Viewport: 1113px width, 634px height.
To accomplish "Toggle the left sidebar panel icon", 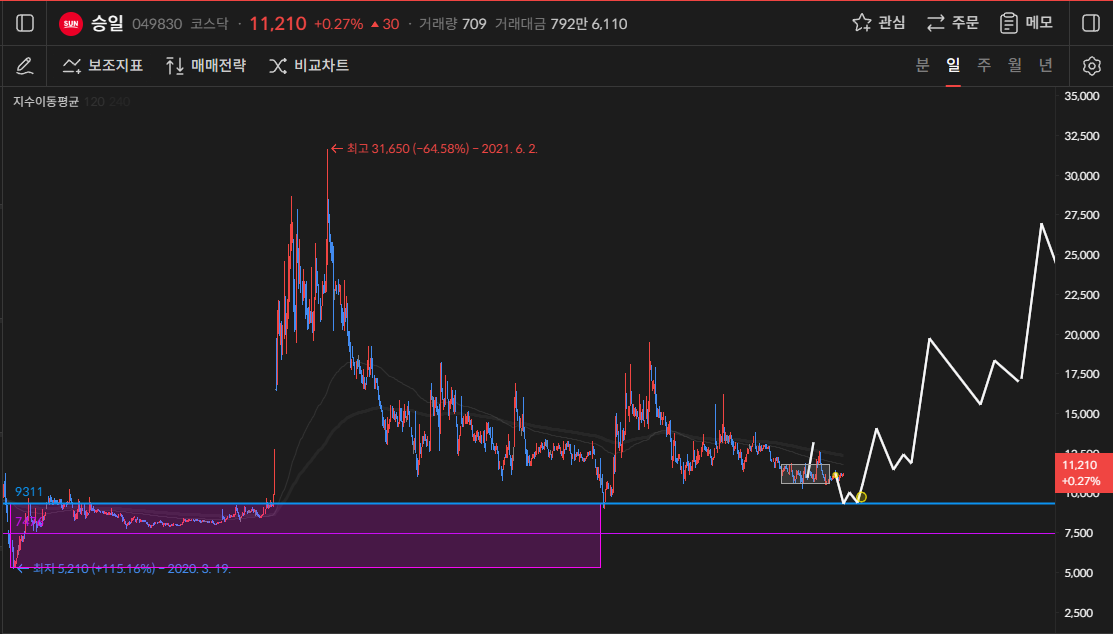I will tap(25, 23).
